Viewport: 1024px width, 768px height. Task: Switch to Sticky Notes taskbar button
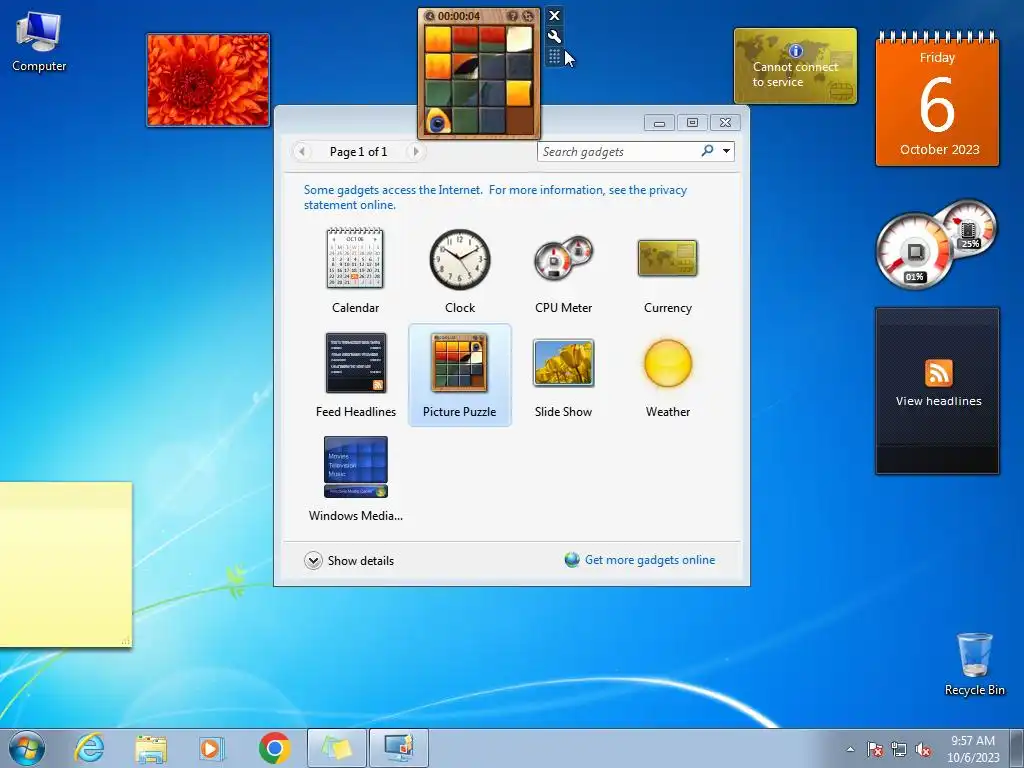[x=337, y=748]
